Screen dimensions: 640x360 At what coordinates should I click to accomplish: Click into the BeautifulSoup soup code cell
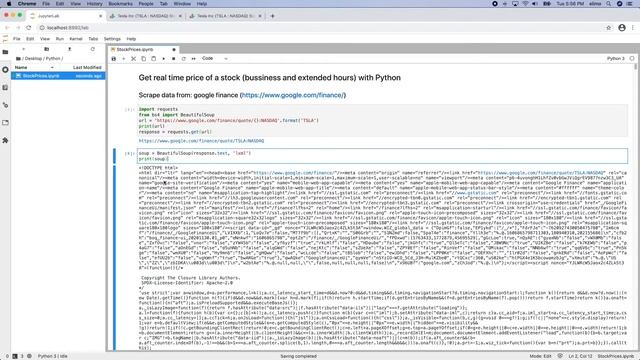click(382, 156)
